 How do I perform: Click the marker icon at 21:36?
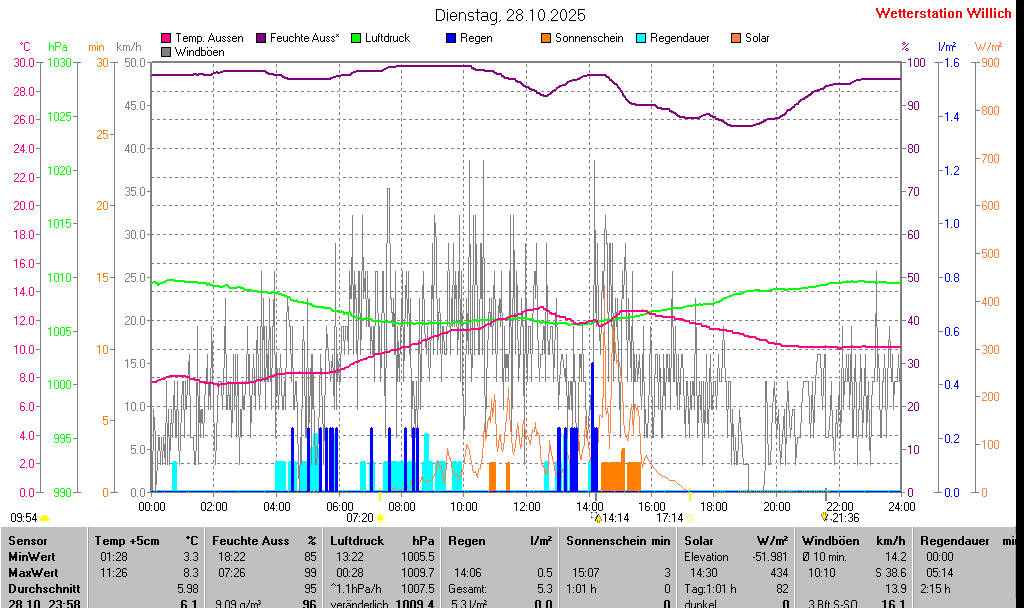(x=825, y=516)
